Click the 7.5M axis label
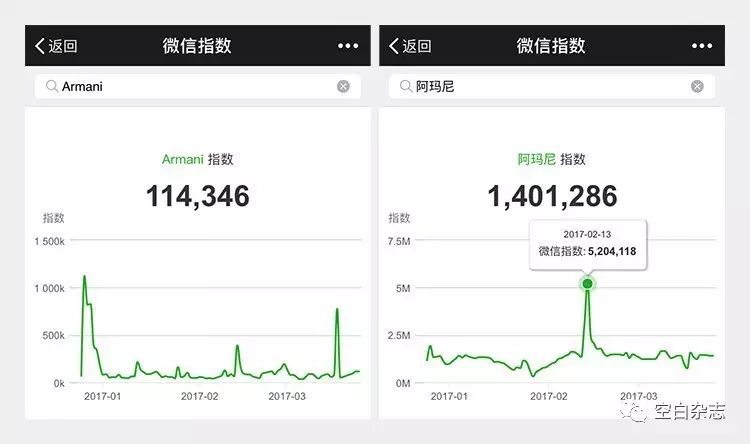The height and width of the screenshot is (444, 750). 399,241
